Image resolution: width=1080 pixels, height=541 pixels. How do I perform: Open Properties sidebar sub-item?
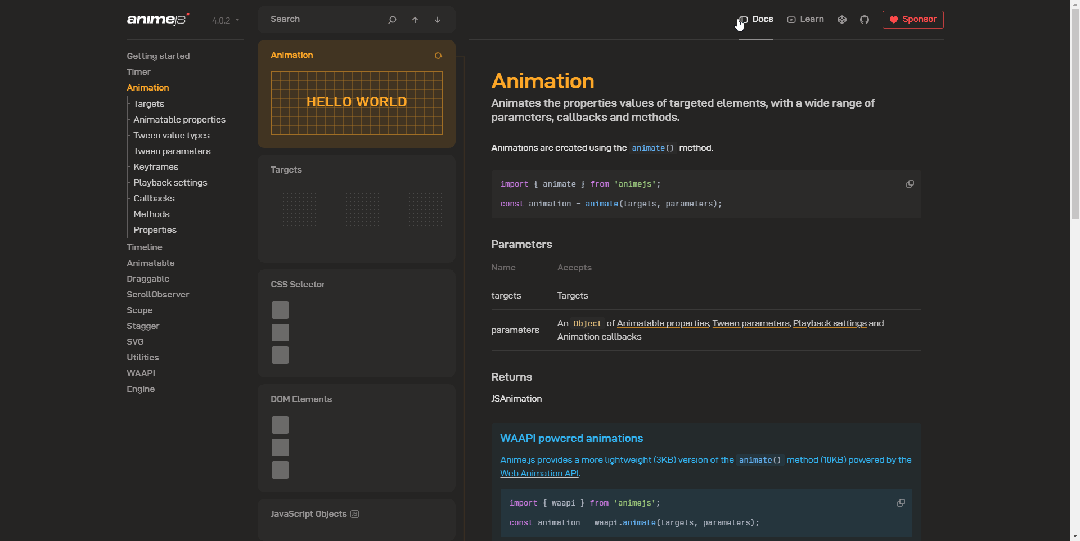click(x=155, y=230)
